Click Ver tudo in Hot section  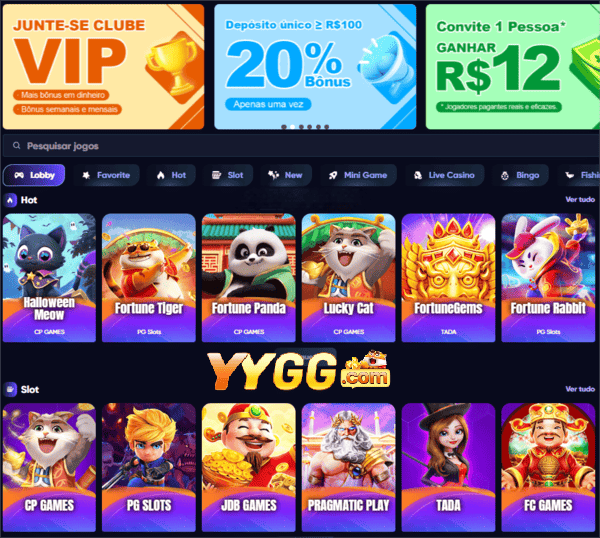[580, 199]
